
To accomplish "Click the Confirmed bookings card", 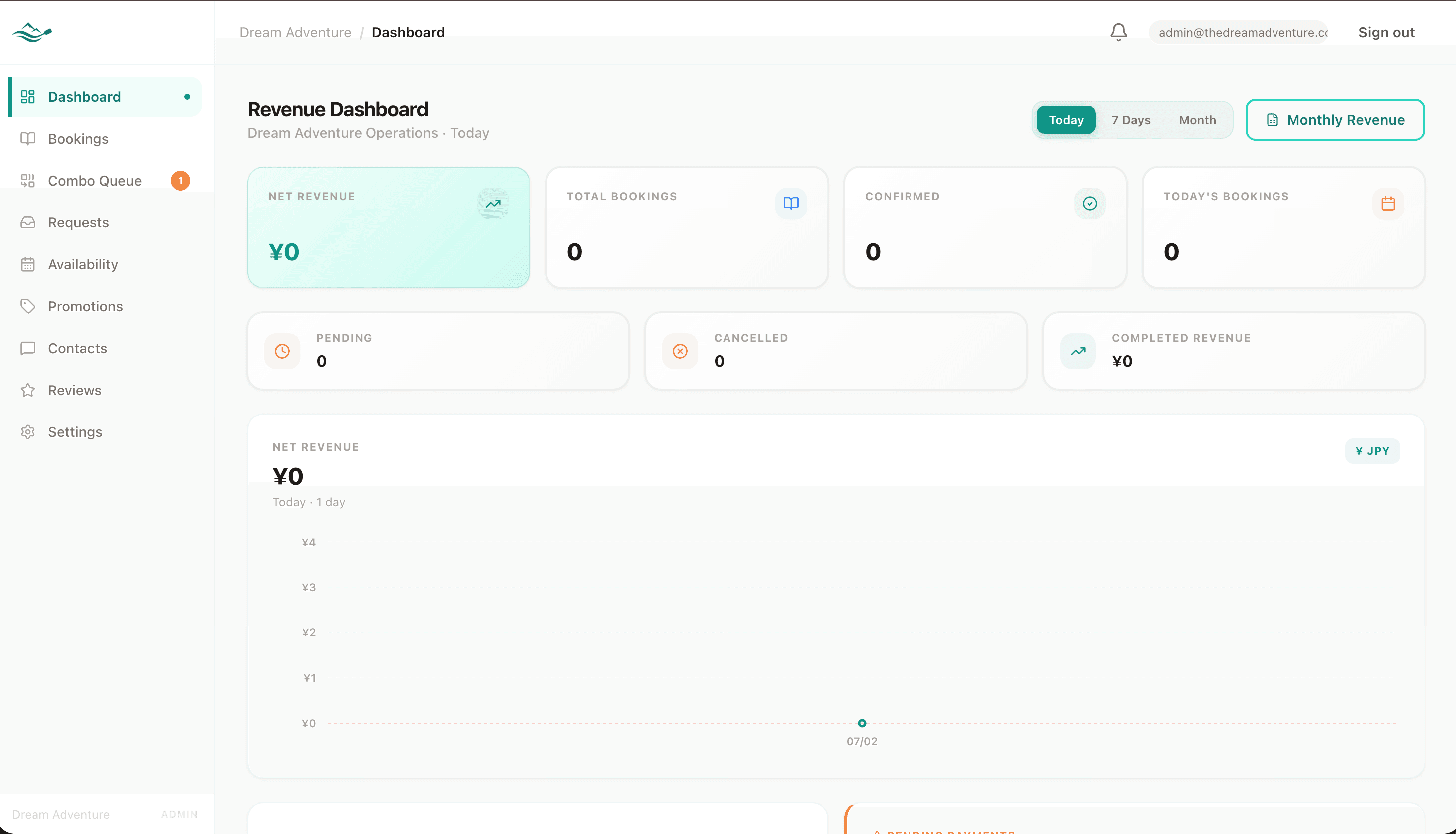I will click(x=985, y=227).
